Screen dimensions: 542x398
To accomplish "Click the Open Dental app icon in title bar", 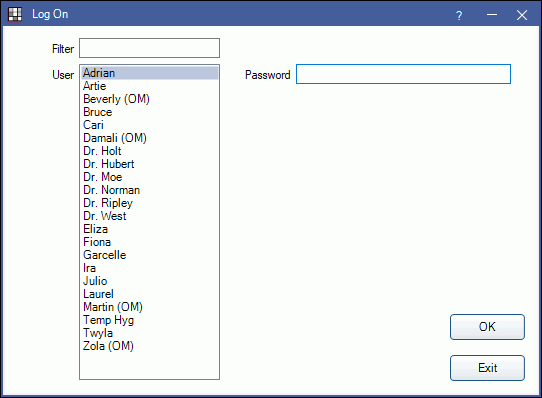I will 15,14.
